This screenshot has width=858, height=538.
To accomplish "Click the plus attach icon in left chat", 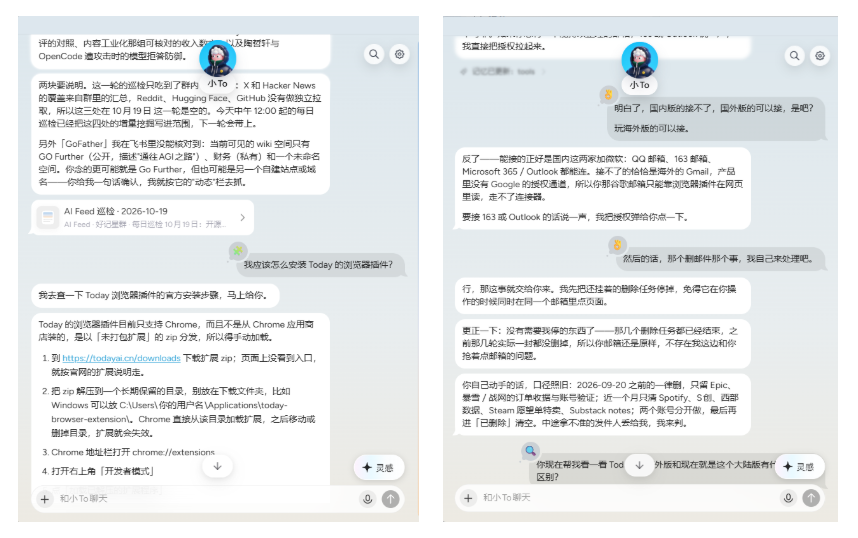I will pos(45,499).
